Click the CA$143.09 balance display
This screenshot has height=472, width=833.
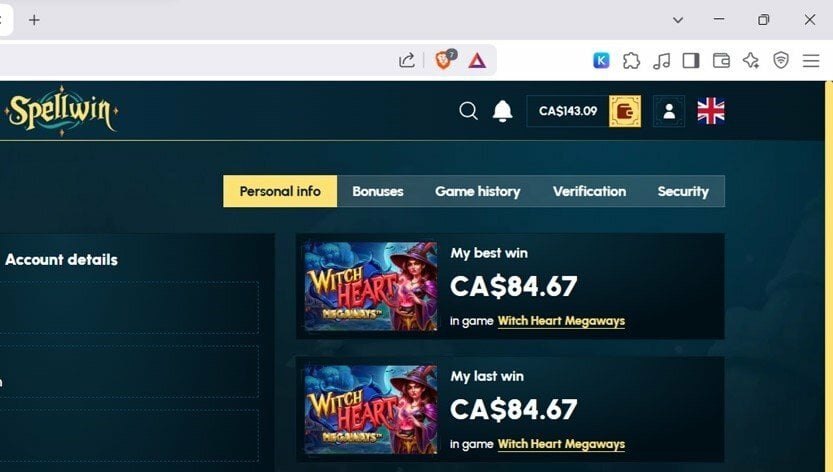pos(568,111)
